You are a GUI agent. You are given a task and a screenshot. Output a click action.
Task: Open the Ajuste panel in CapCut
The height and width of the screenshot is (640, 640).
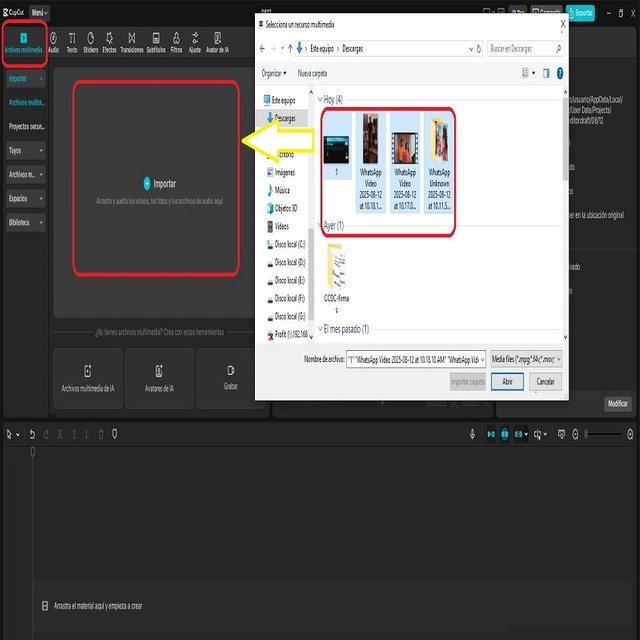(x=195, y=44)
